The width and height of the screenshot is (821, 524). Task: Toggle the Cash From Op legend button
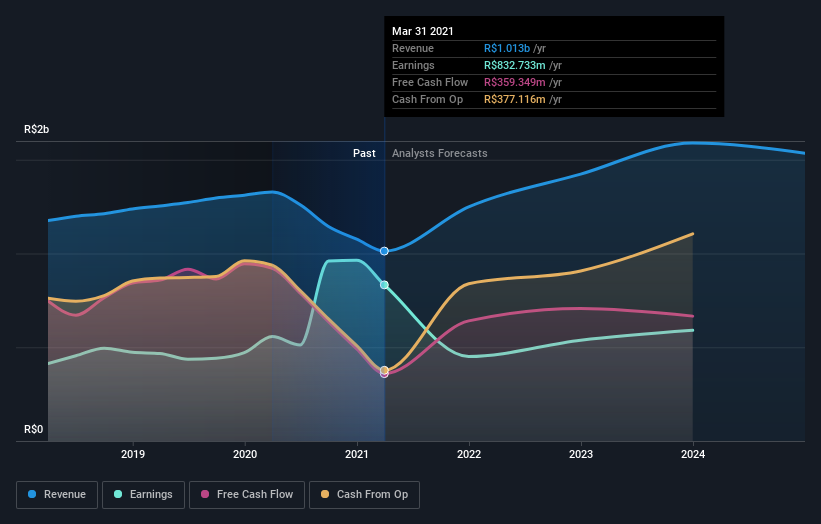[364, 495]
